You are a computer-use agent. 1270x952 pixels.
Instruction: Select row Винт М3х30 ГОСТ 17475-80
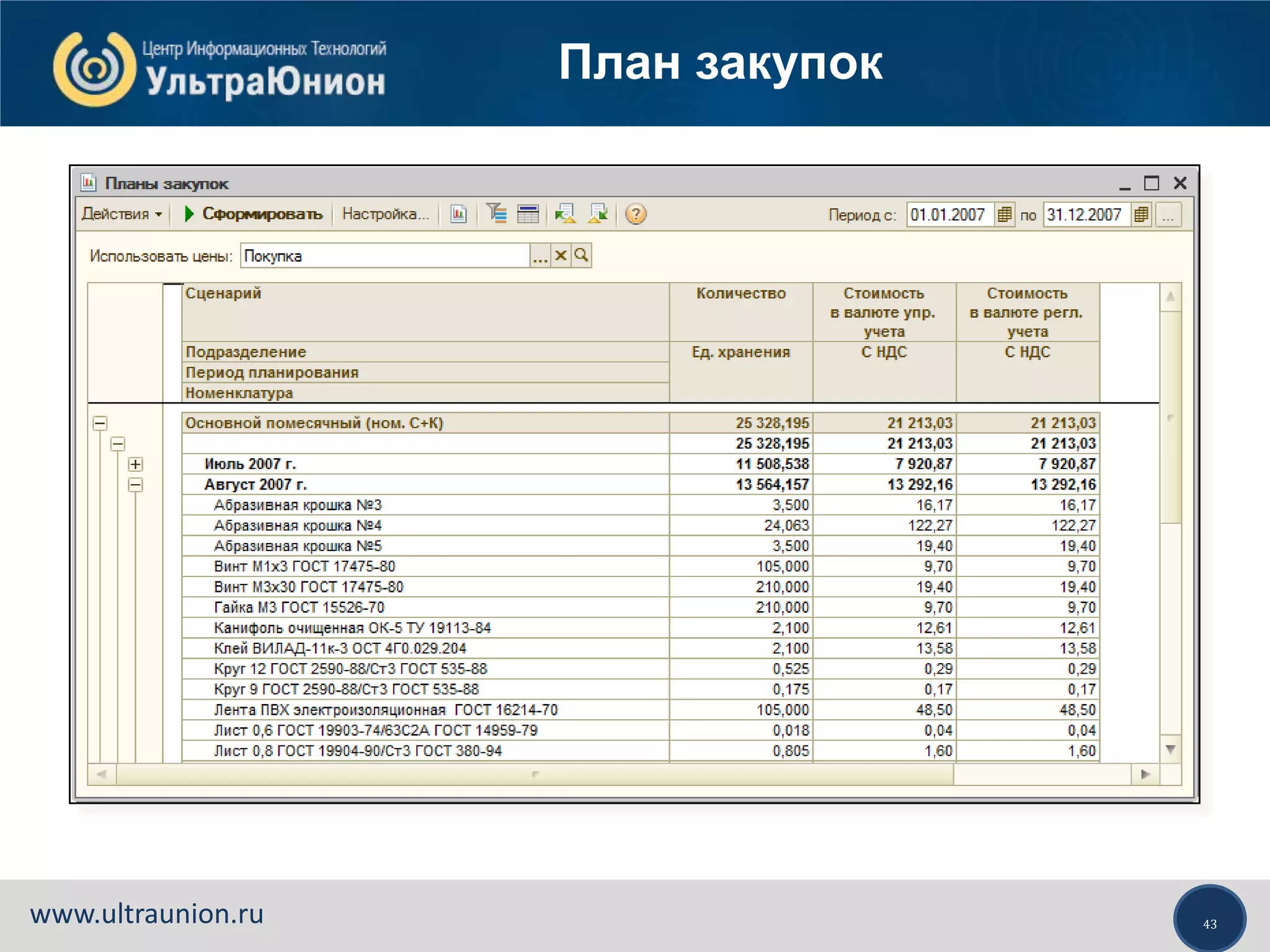click(641, 587)
